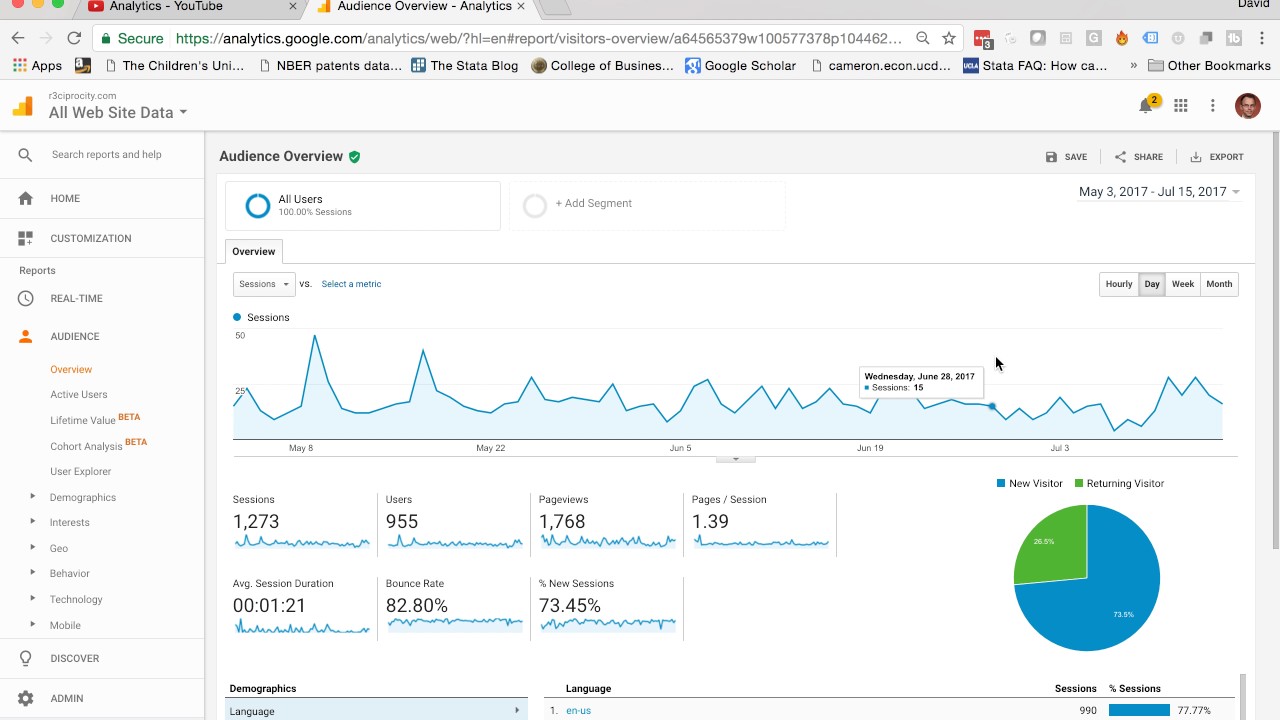Select the Overview report tab
The height and width of the screenshot is (720, 1280).
(253, 252)
